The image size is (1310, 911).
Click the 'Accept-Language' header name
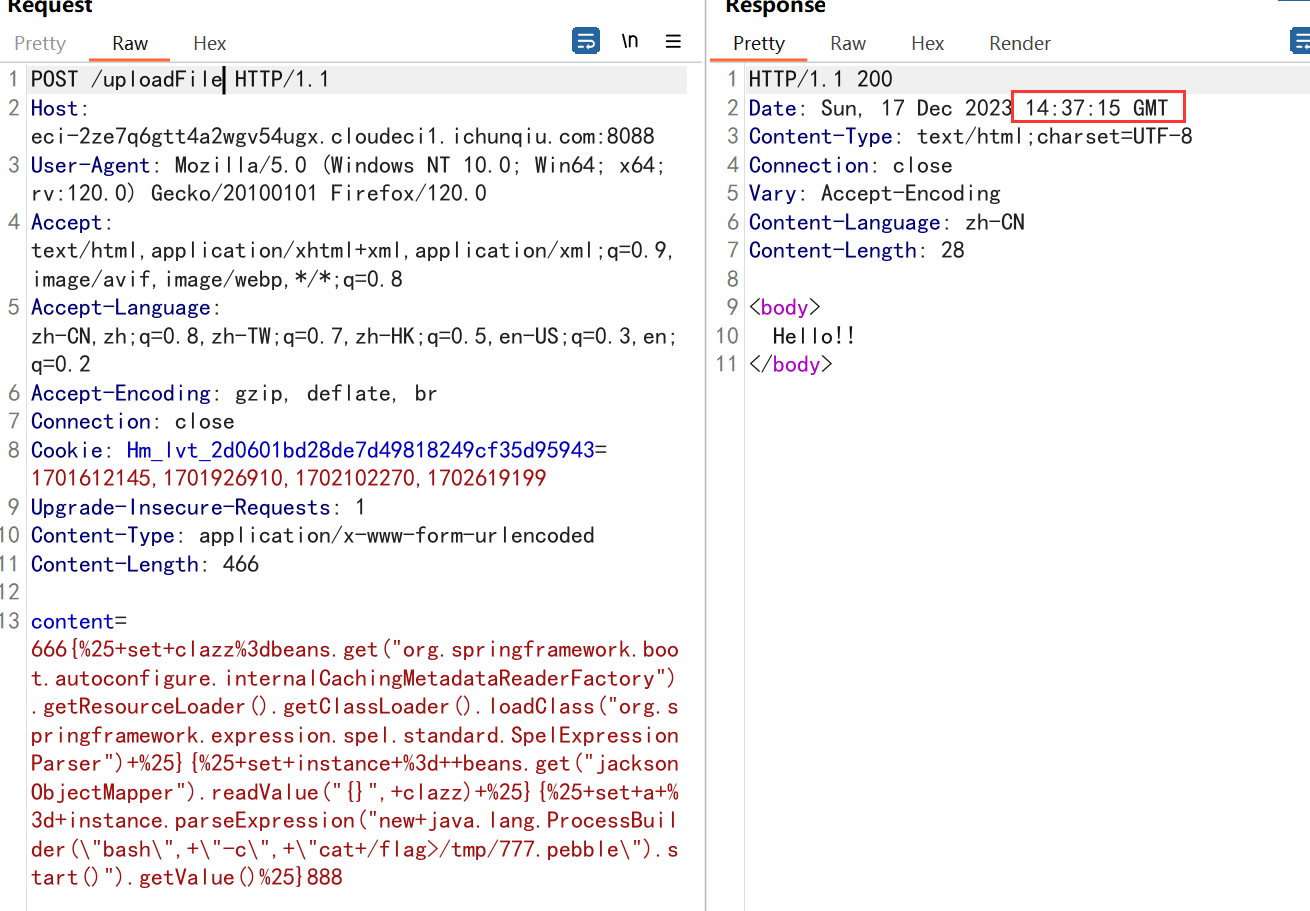click(x=121, y=307)
